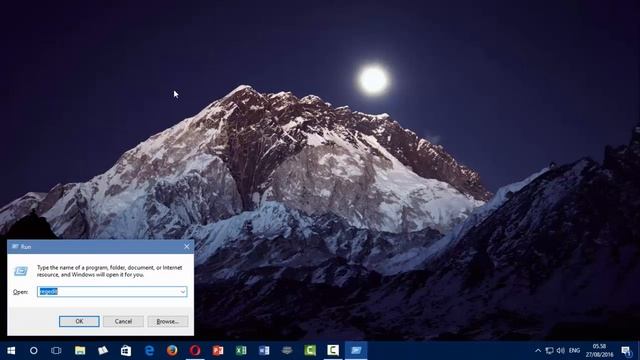Open PowerPoint from the taskbar
The height and width of the screenshot is (360, 640).
coord(218,350)
